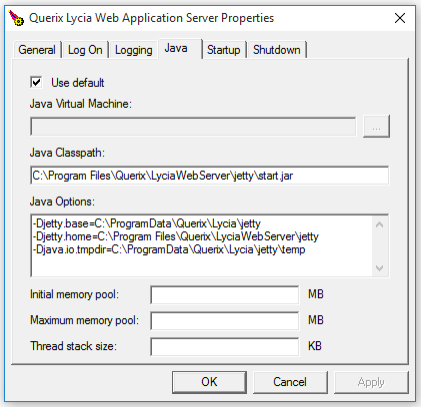Confirm with the OK button

[209, 382]
